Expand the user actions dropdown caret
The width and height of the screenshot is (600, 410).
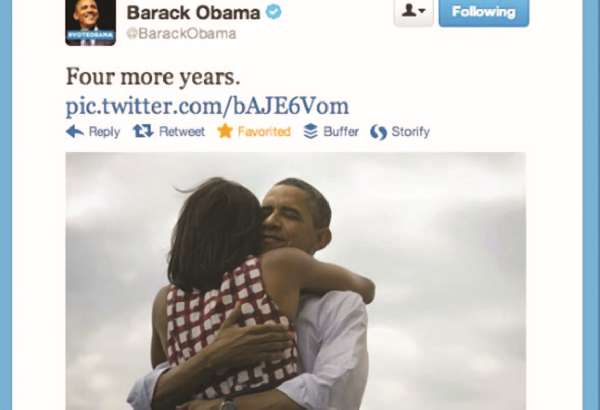[422, 11]
